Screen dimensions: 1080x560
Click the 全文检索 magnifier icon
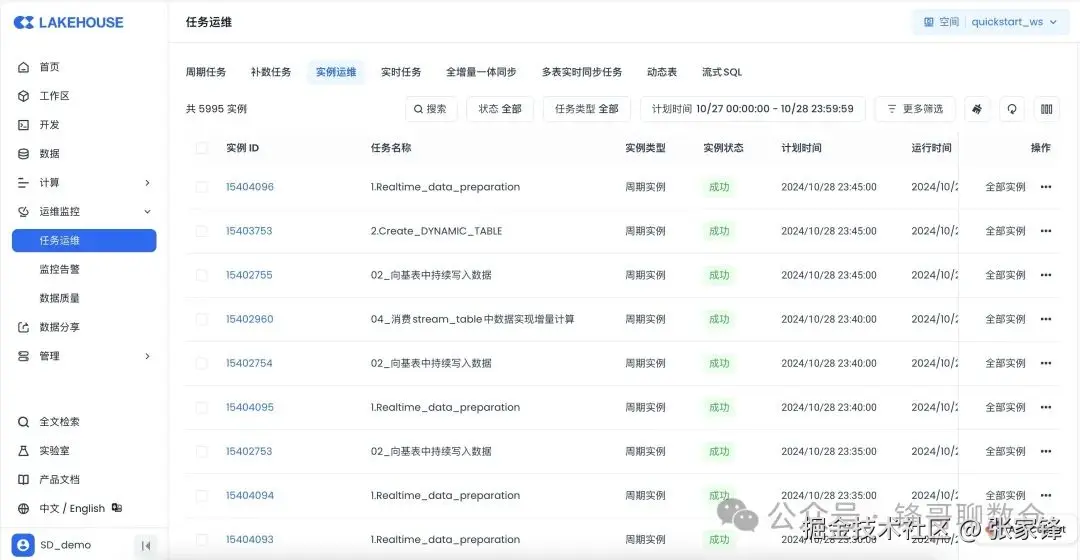23,422
